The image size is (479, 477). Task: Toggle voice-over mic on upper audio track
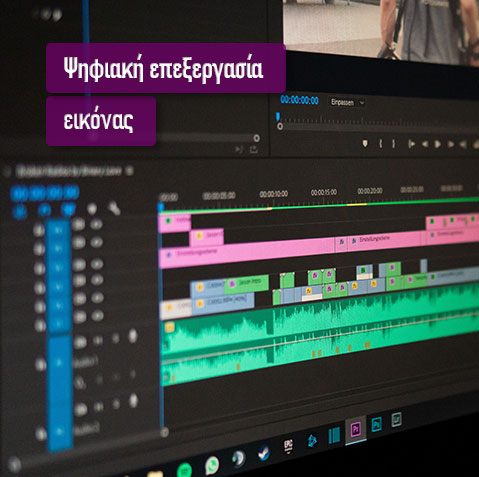coord(133,336)
